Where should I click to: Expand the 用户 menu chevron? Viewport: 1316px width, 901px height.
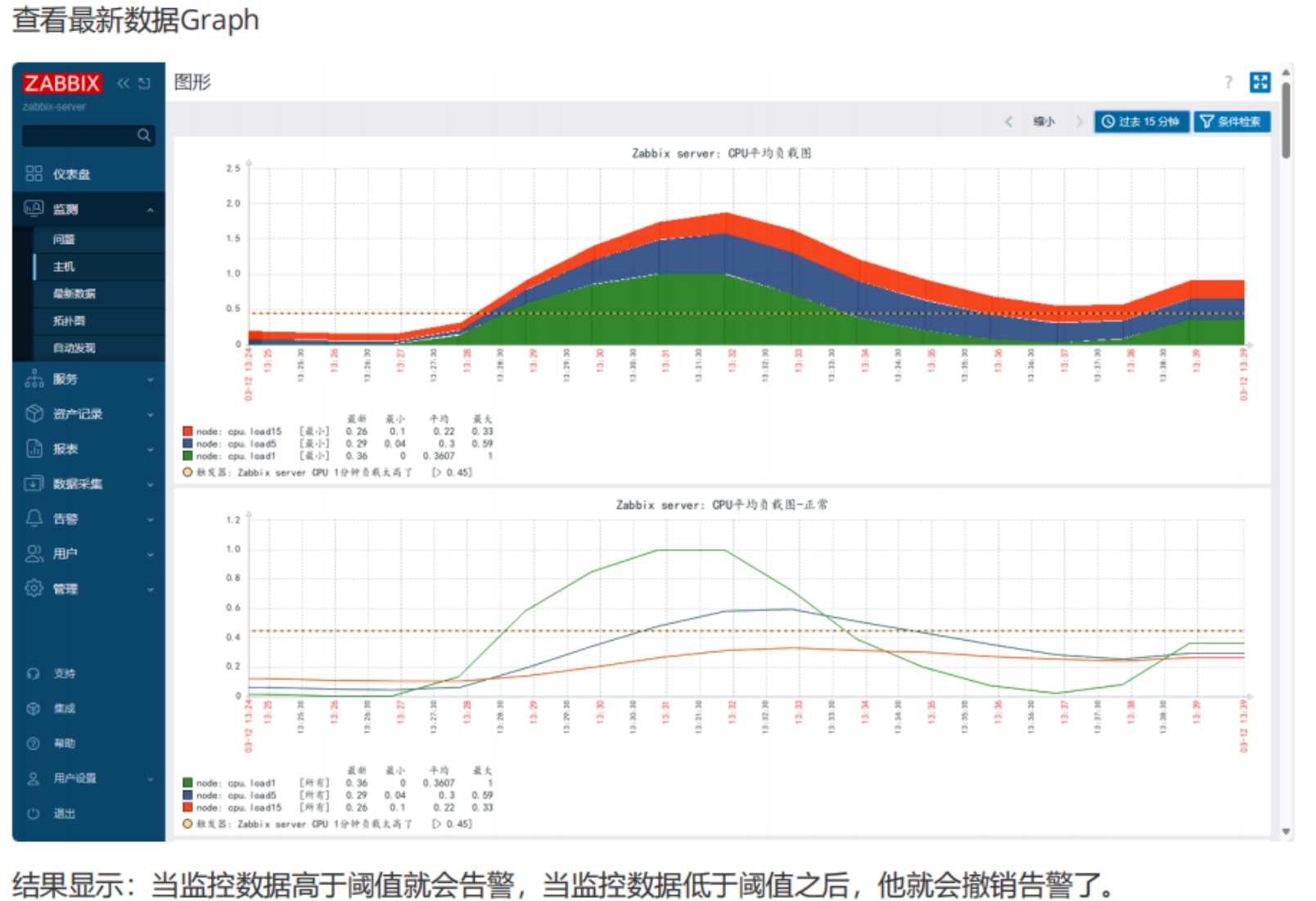tap(151, 554)
